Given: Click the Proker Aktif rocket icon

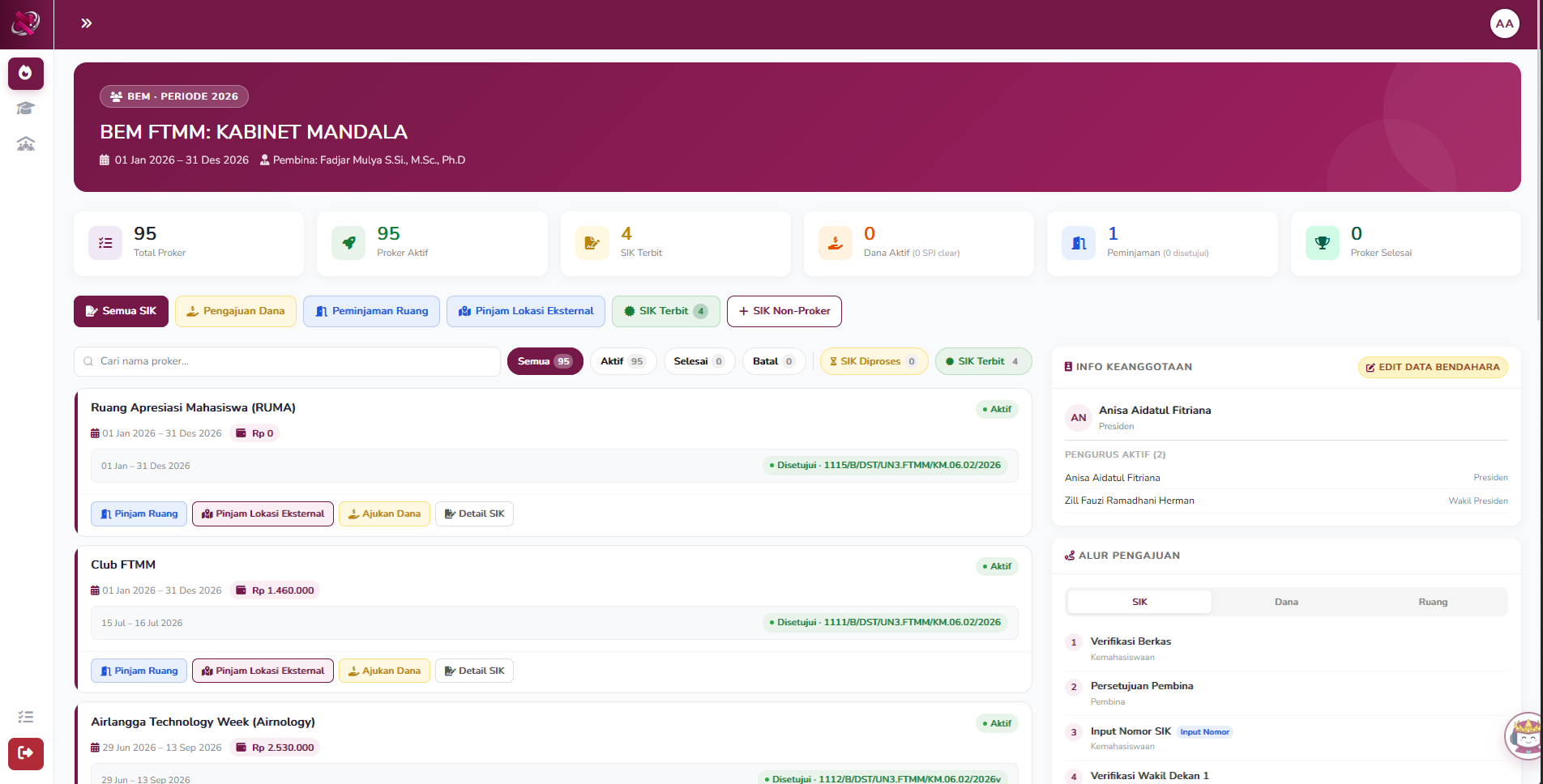Looking at the screenshot, I should click(348, 243).
